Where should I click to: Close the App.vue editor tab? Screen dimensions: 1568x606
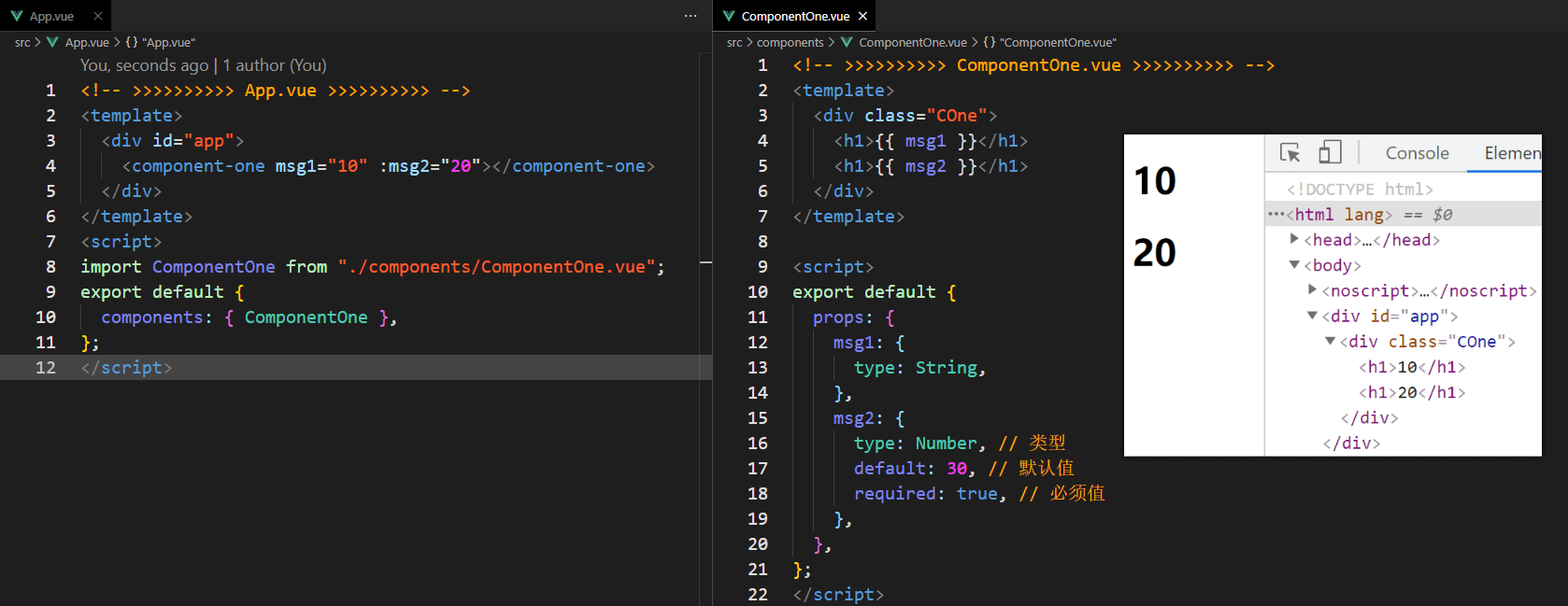pyautogui.click(x=98, y=16)
